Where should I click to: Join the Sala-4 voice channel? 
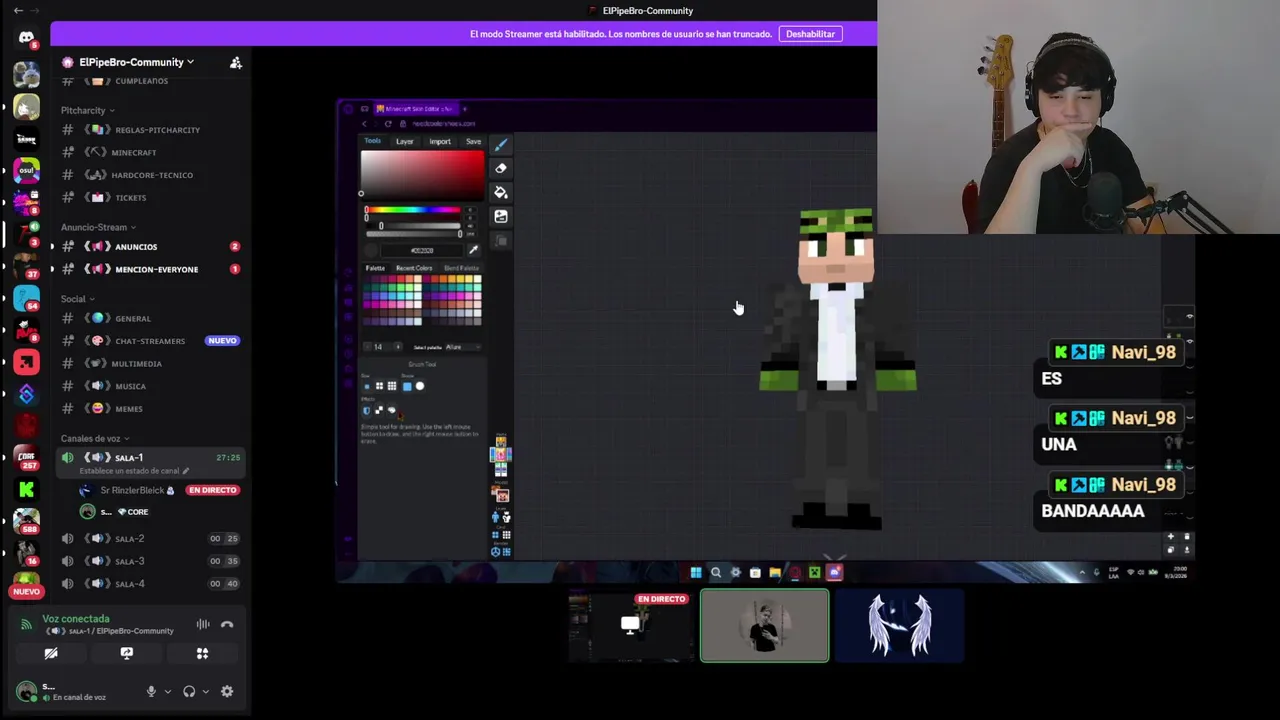click(150, 584)
